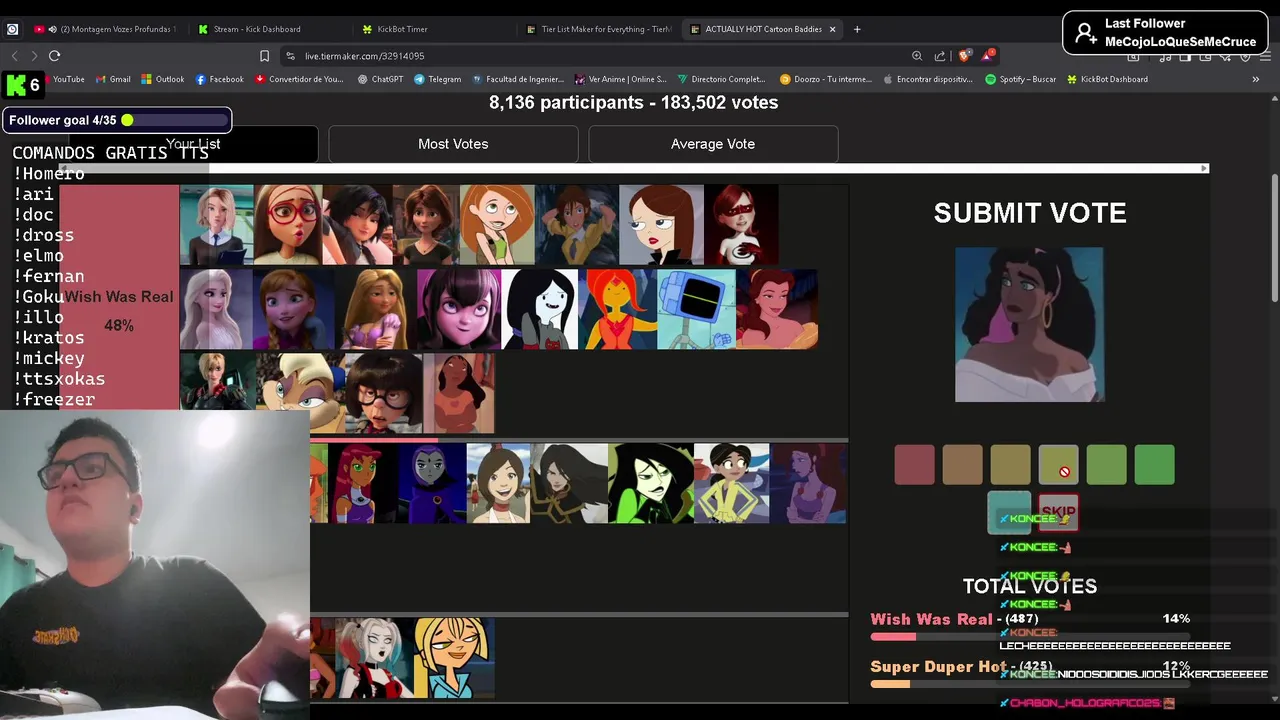1280x720 pixels.
Task: Vote with the red tier swatch
Action: tap(914, 465)
